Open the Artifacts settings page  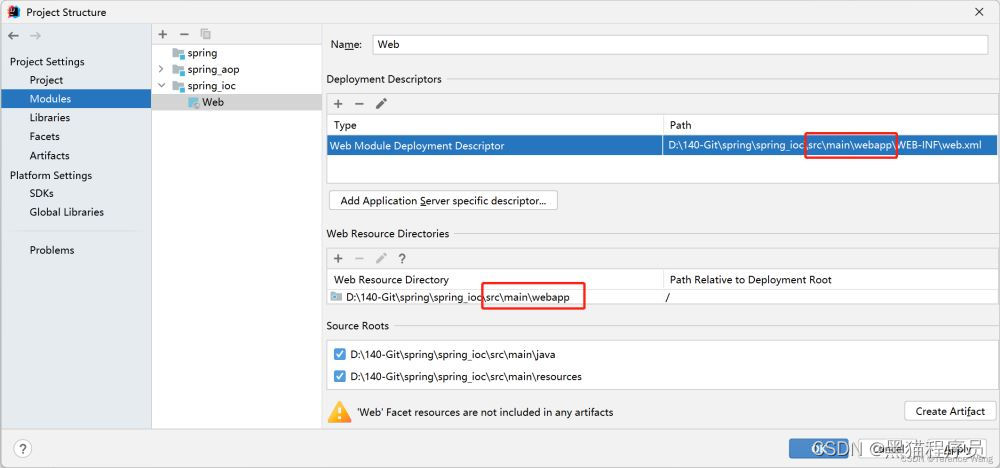(x=49, y=156)
